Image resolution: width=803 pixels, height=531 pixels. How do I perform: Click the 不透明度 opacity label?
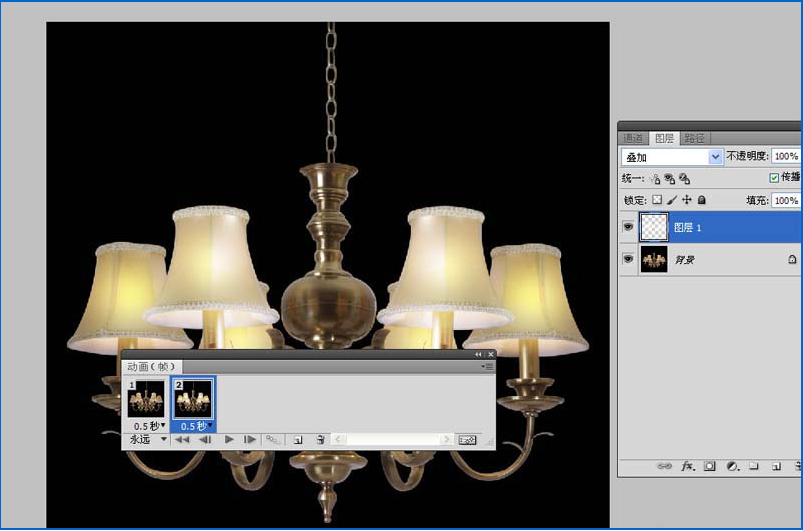coord(747,156)
